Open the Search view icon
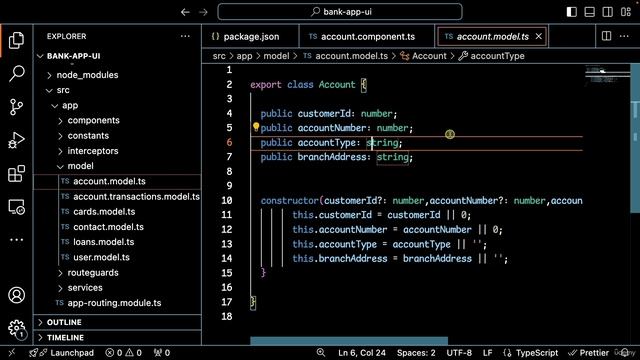Image resolution: width=640 pixels, height=360 pixels. point(16,73)
